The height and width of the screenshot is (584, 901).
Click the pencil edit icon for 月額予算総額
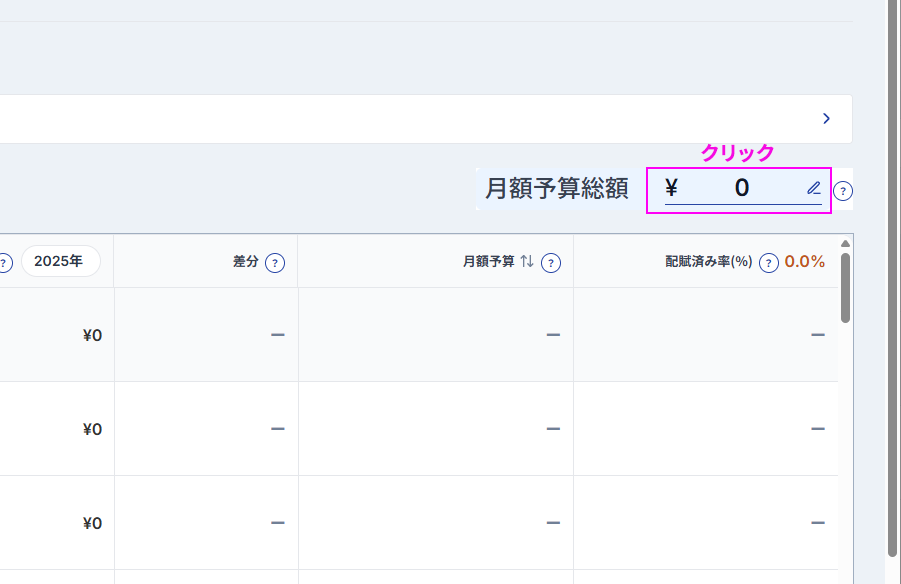(x=814, y=188)
